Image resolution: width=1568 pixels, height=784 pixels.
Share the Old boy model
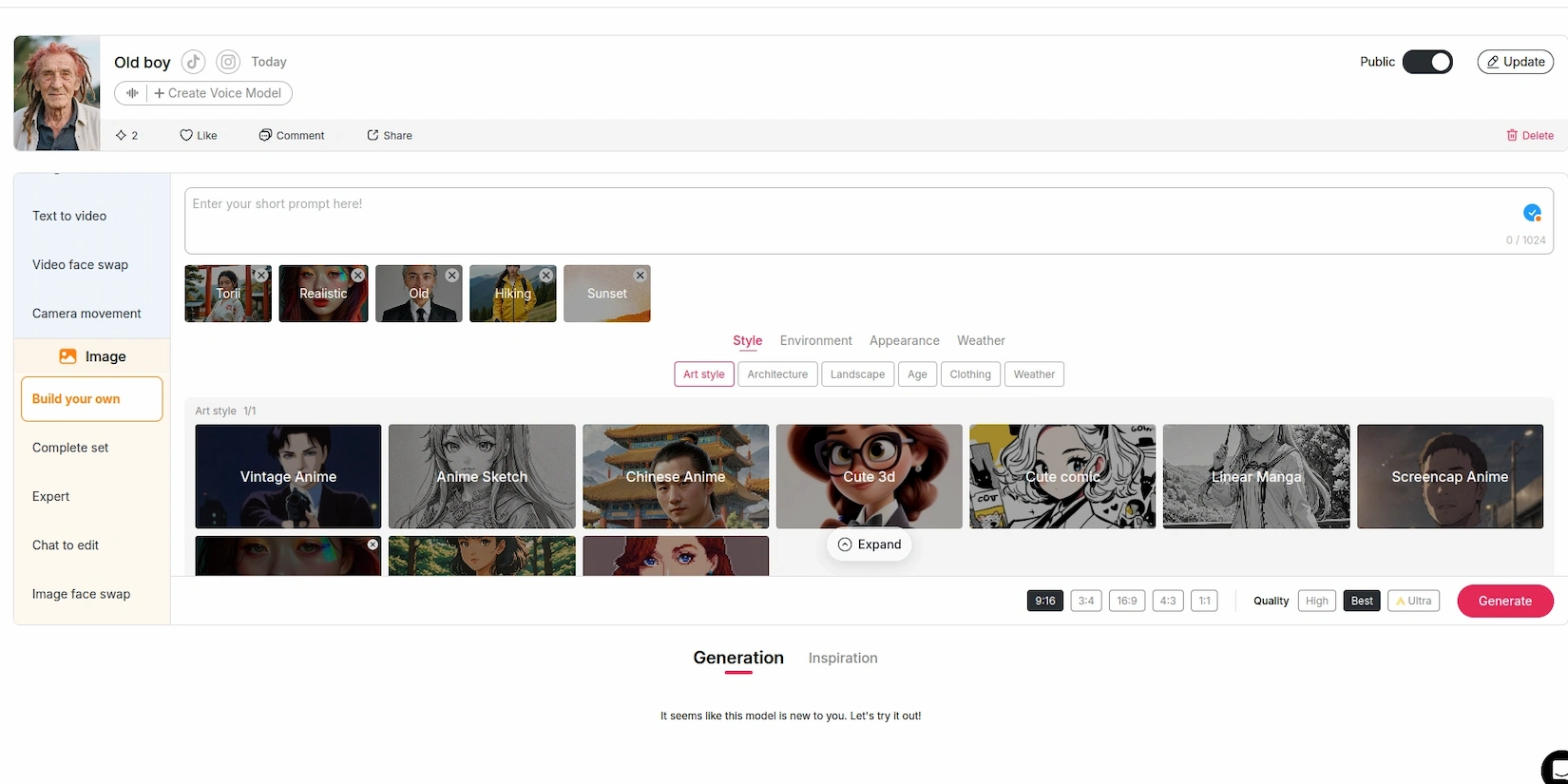pos(390,136)
